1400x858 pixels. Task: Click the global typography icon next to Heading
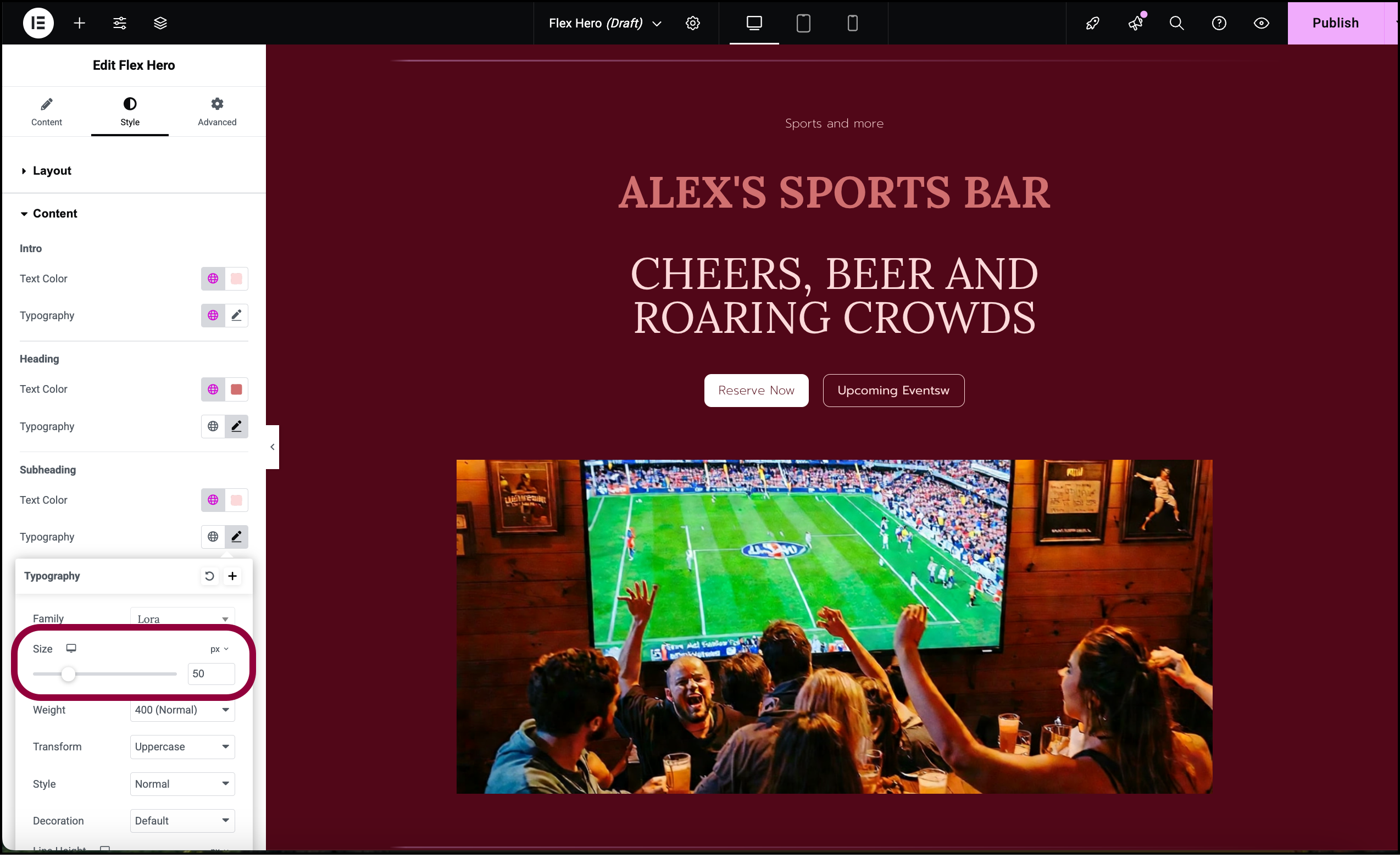pos(213,427)
